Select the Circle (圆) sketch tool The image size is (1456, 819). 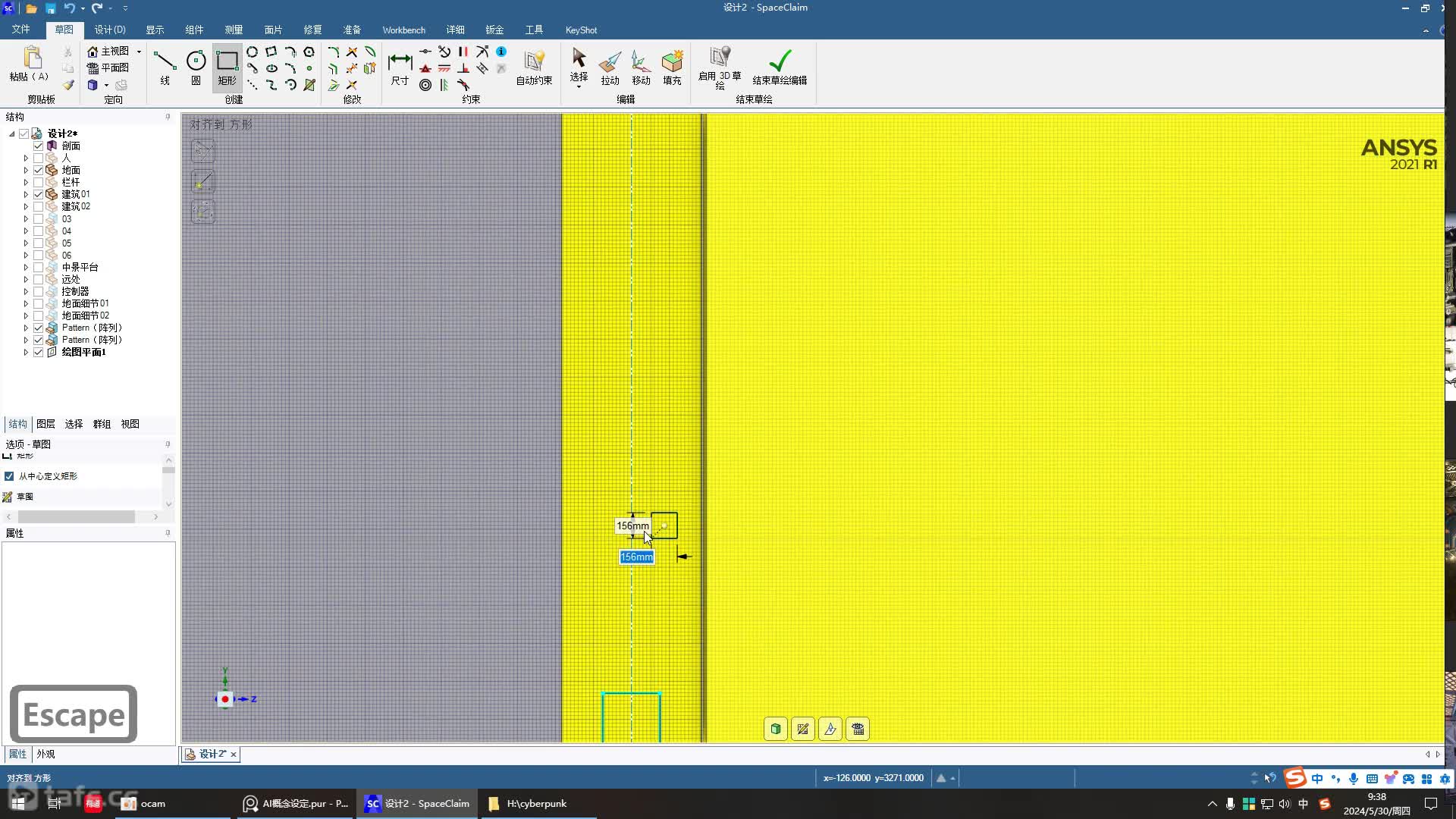click(x=196, y=67)
